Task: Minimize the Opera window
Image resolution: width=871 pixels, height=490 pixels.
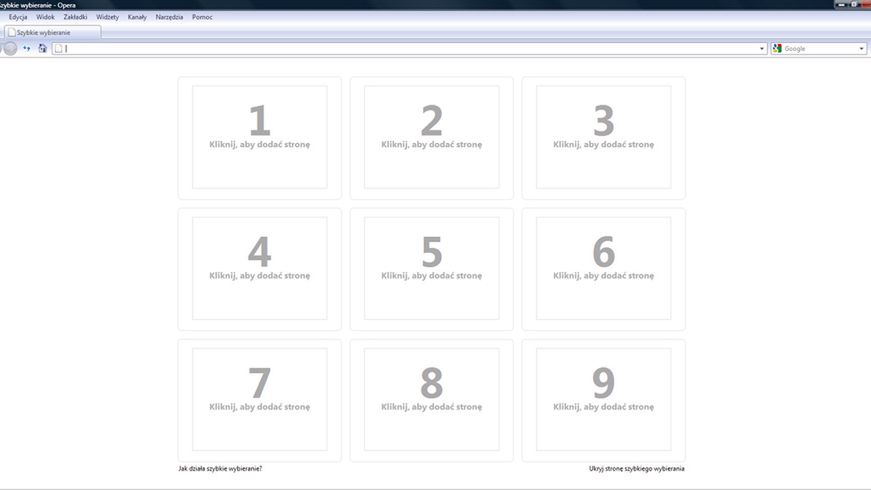Action: 841,4
